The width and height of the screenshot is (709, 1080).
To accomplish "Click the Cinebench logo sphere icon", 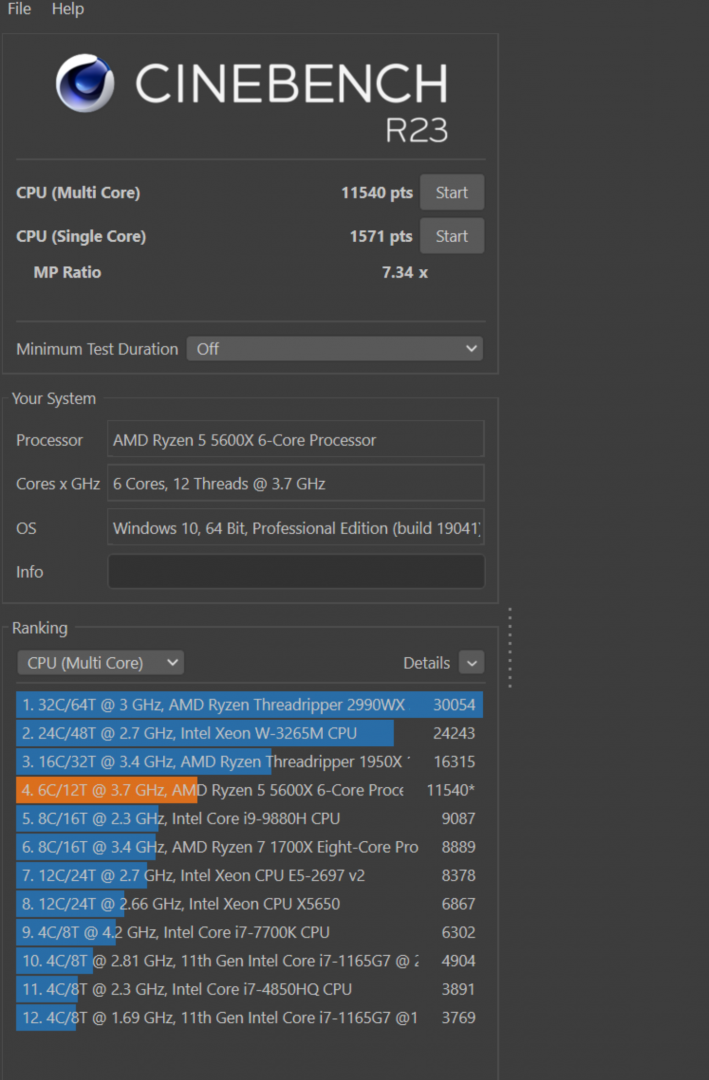I will (85, 83).
